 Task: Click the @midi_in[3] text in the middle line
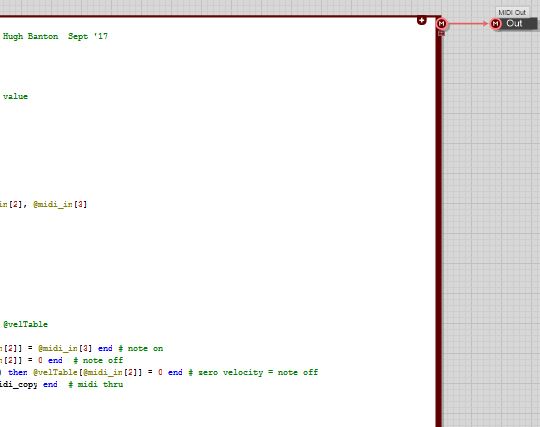pos(60,204)
